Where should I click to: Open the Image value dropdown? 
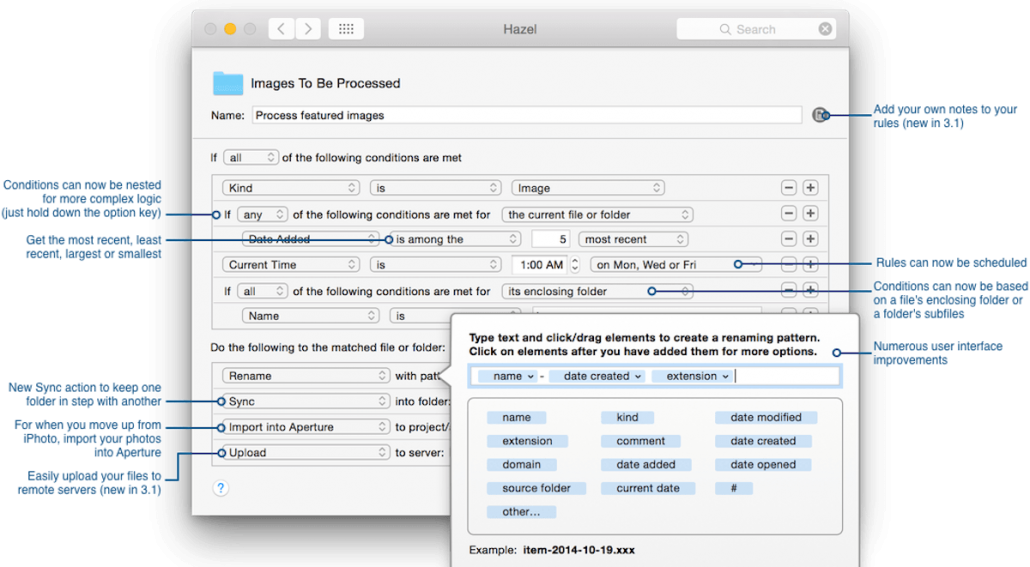point(588,188)
